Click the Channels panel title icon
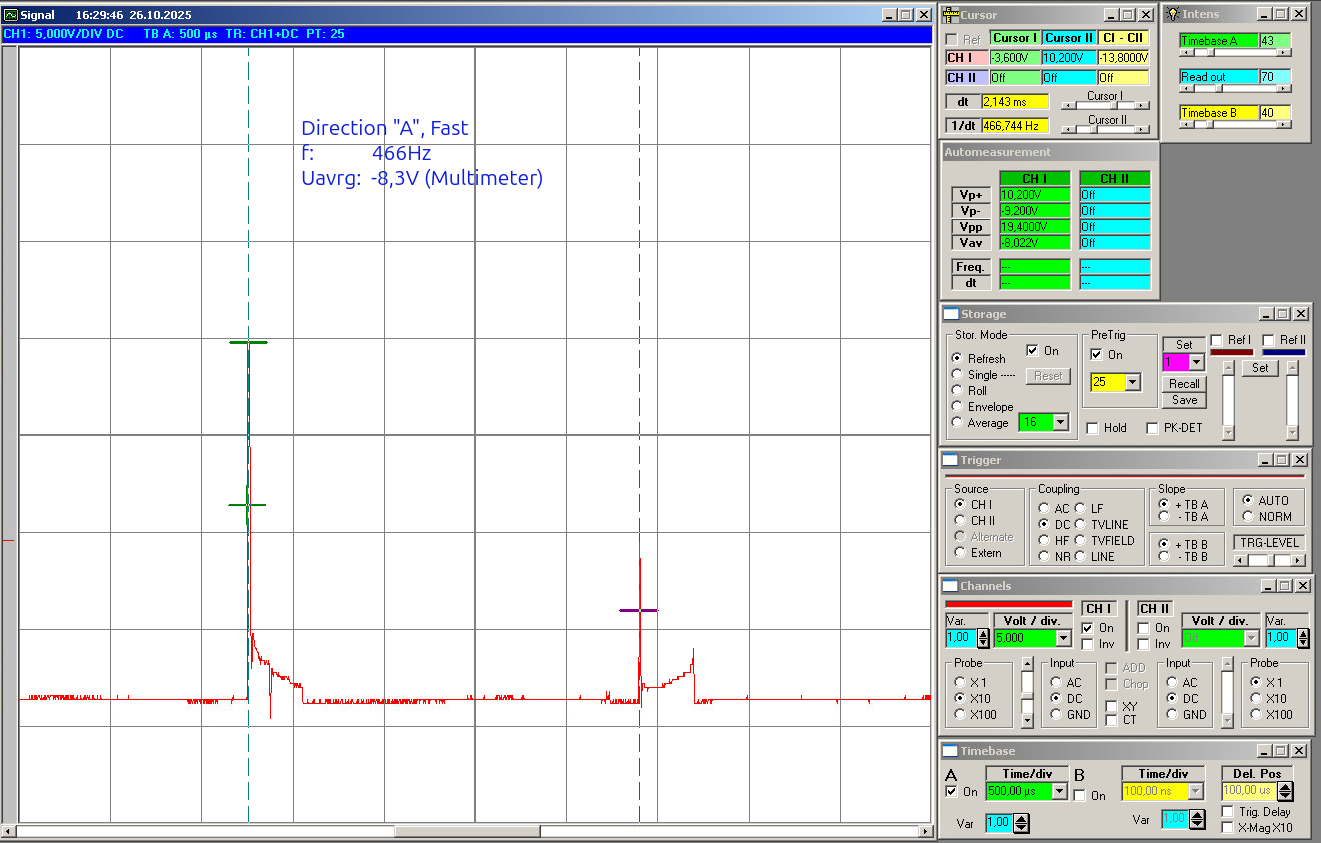 tap(950, 586)
